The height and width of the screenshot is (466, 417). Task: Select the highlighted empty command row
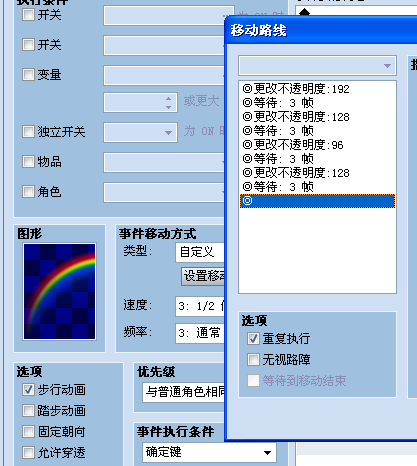[x=317, y=201]
